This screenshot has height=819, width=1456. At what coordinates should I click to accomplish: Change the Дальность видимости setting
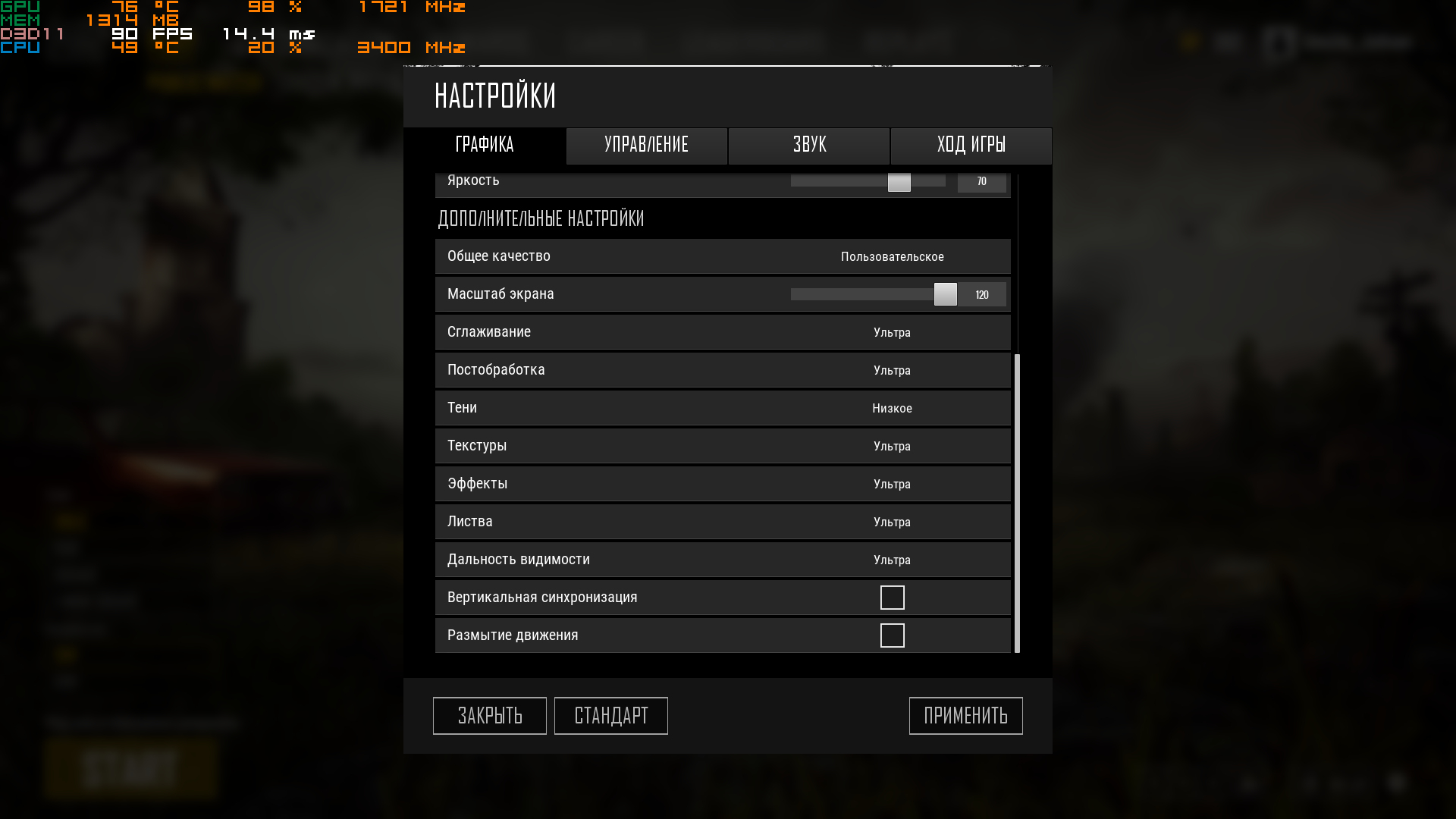pyautogui.click(x=893, y=560)
